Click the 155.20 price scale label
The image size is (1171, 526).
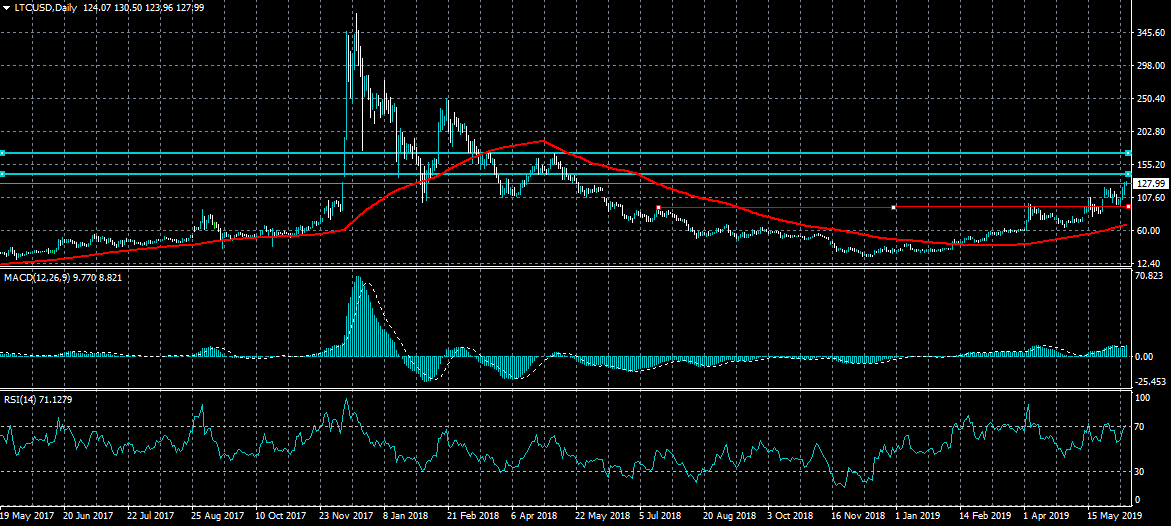pyautogui.click(x=1149, y=164)
